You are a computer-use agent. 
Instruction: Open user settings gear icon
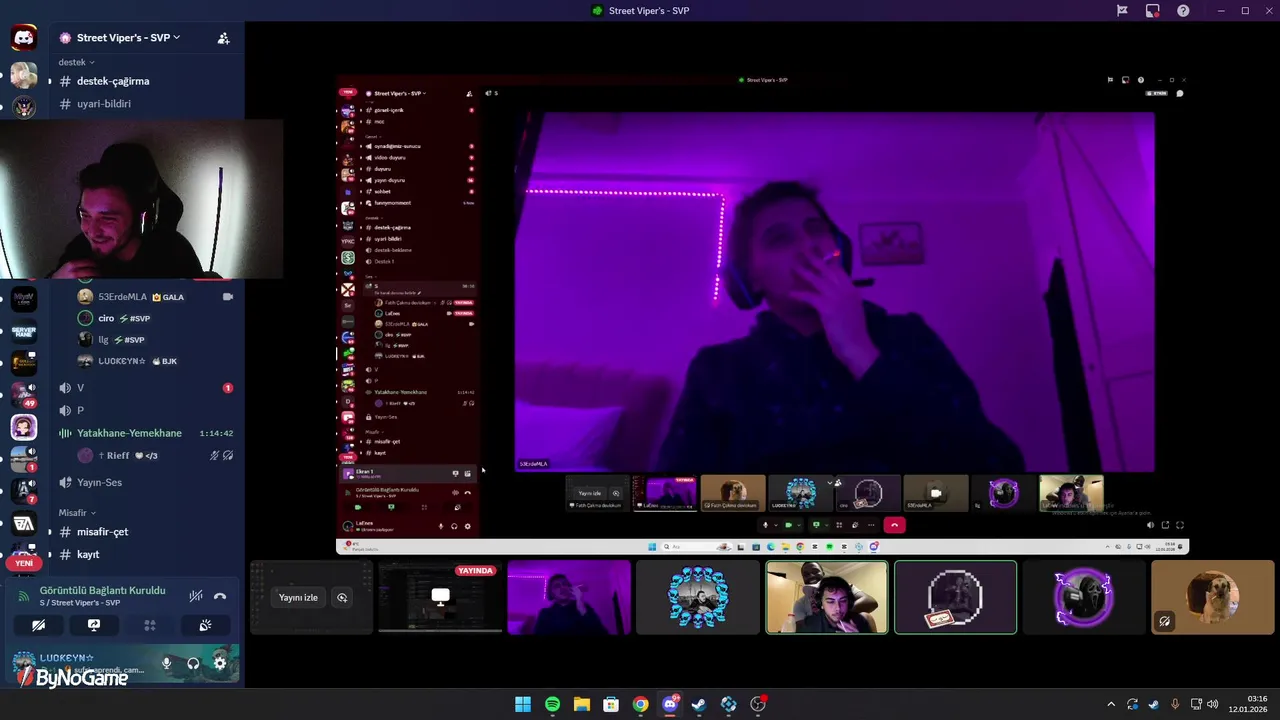(x=220, y=663)
